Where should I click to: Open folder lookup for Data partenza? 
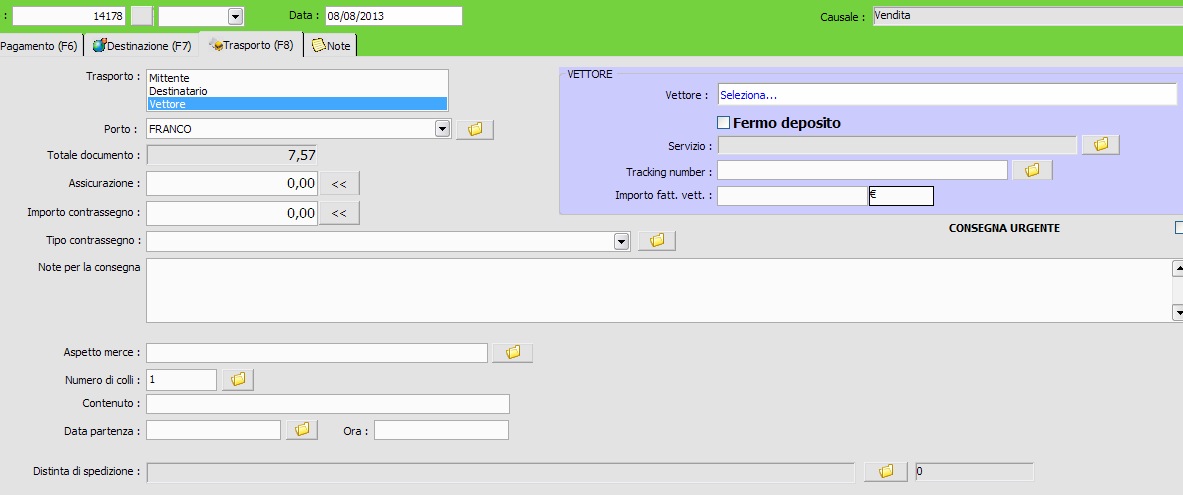[x=302, y=429]
